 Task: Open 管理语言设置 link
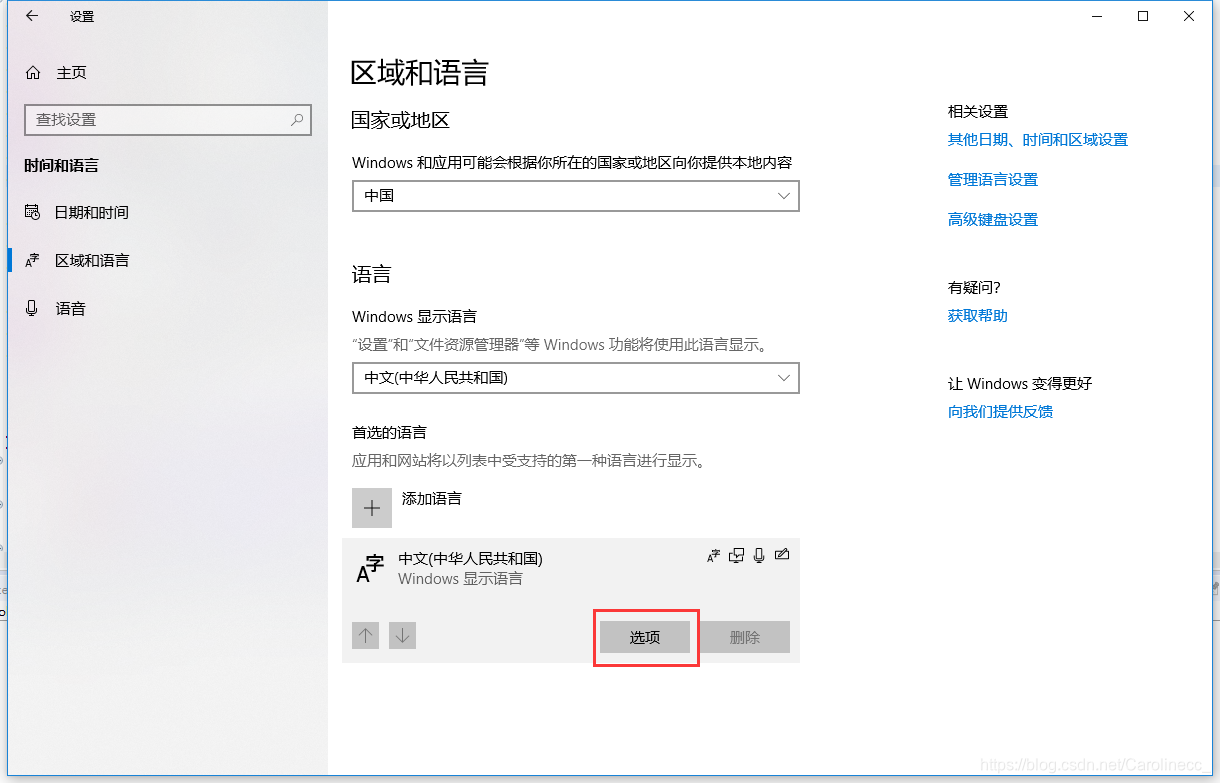(993, 180)
